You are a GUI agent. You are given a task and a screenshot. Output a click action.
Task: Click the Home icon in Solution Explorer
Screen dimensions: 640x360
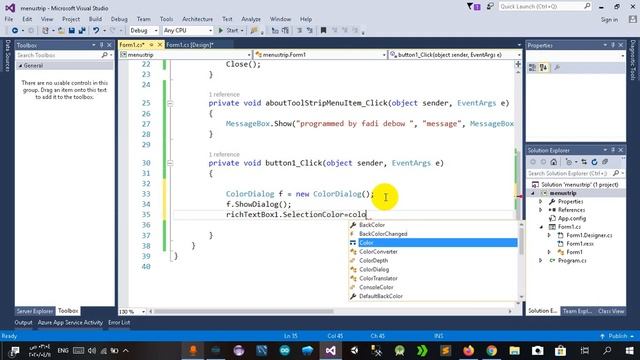coord(553,162)
